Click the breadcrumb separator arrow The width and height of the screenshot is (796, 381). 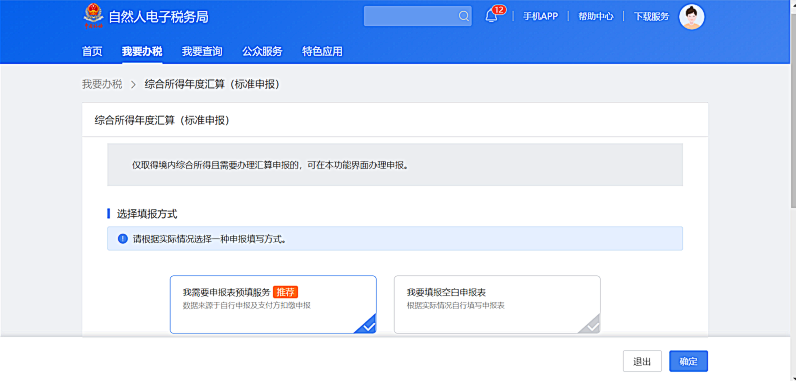(x=134, y=85)
